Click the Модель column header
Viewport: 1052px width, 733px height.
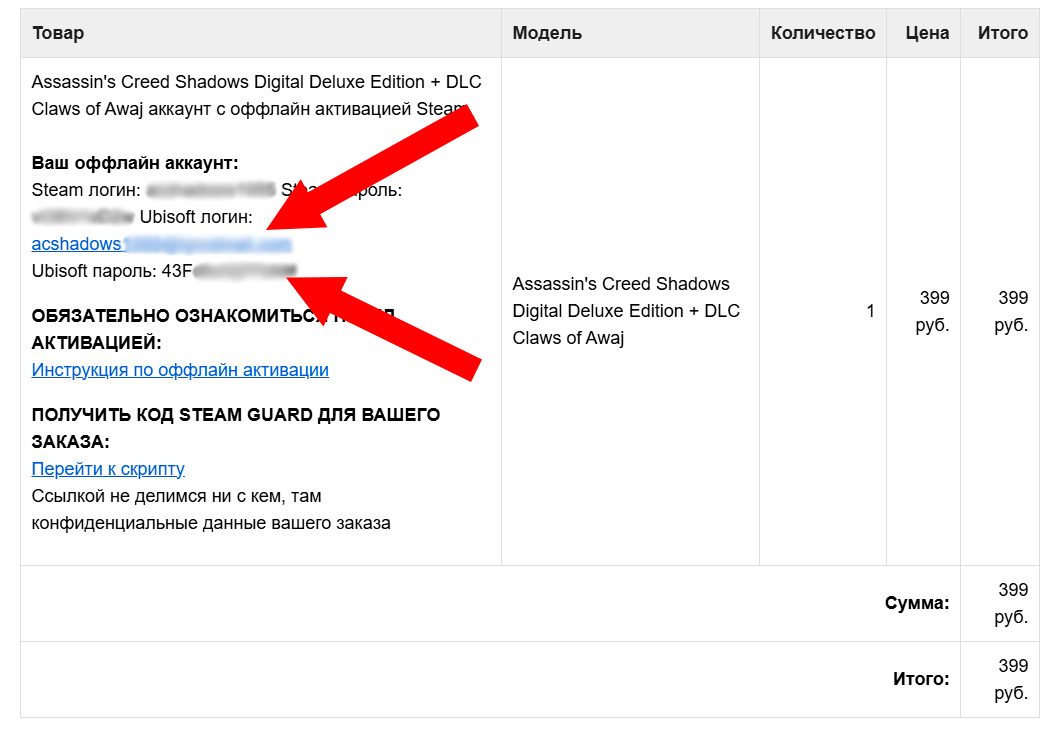[547, 33]
